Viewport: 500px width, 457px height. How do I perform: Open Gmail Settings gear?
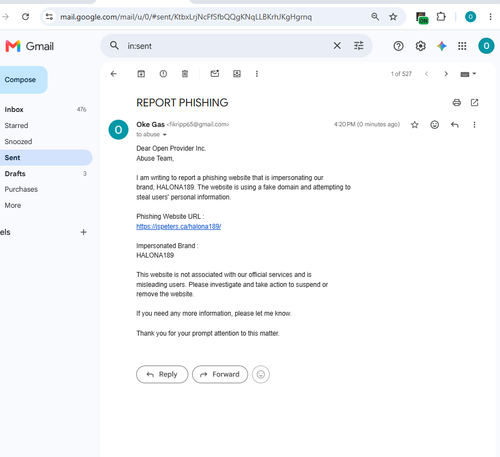(x=420, y=46)
